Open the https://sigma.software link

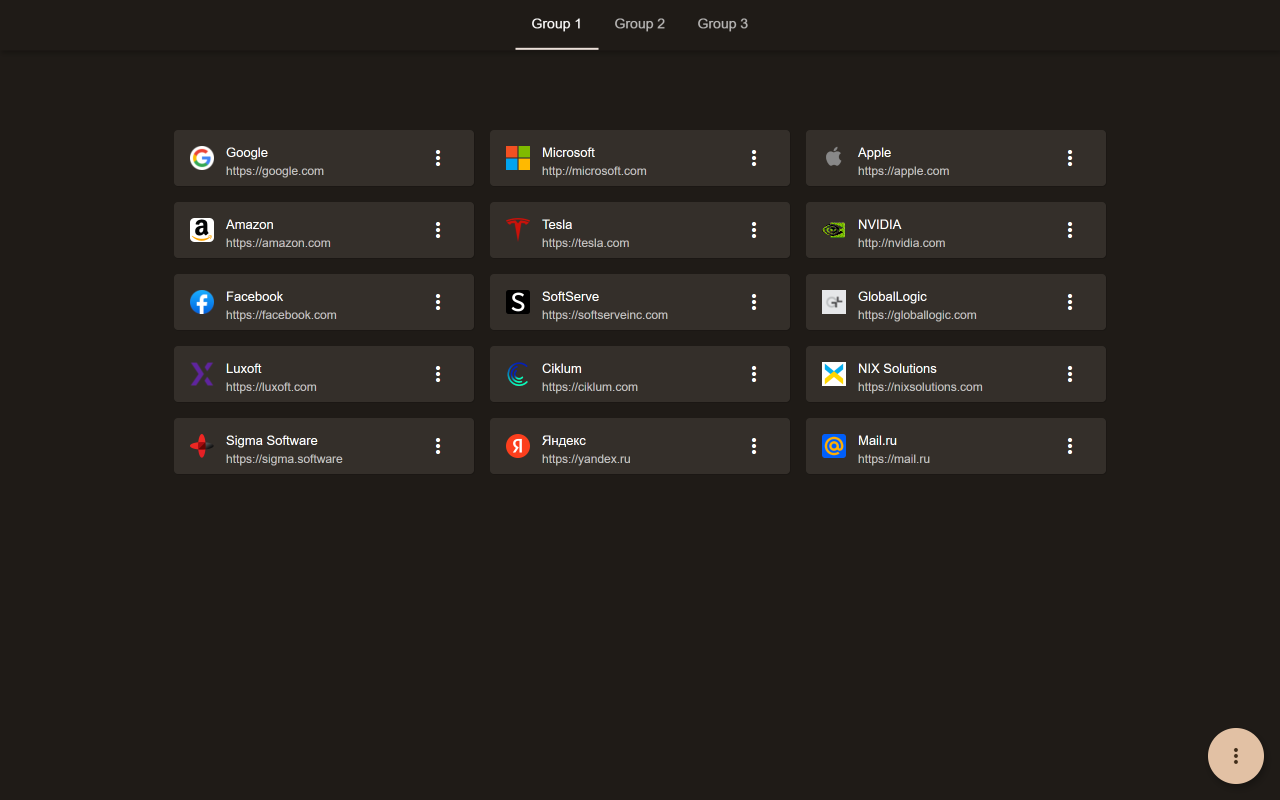(284, 459)
